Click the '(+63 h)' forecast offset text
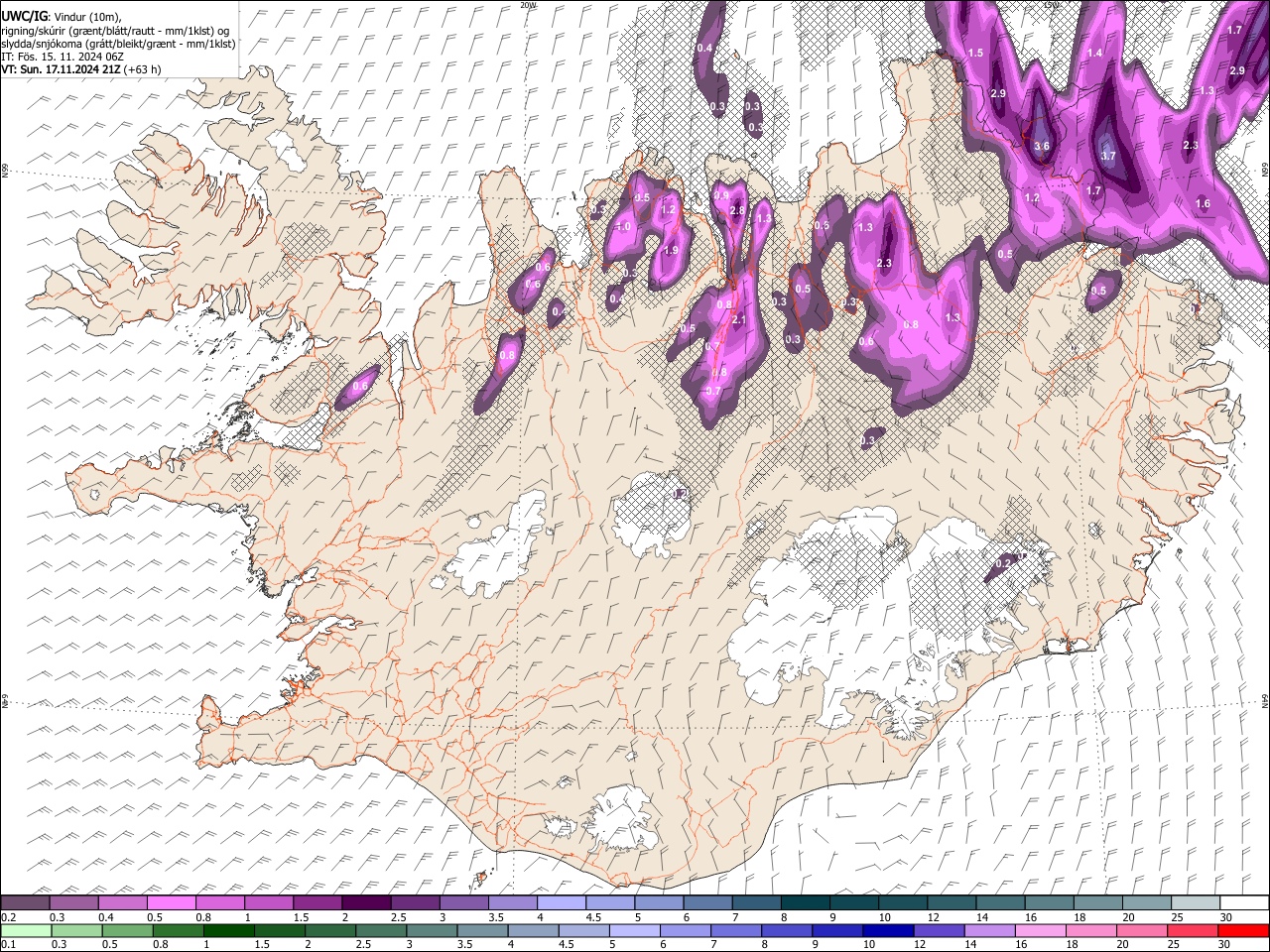The width and height of the screenshot is (1270, 952). coord(144,69)
